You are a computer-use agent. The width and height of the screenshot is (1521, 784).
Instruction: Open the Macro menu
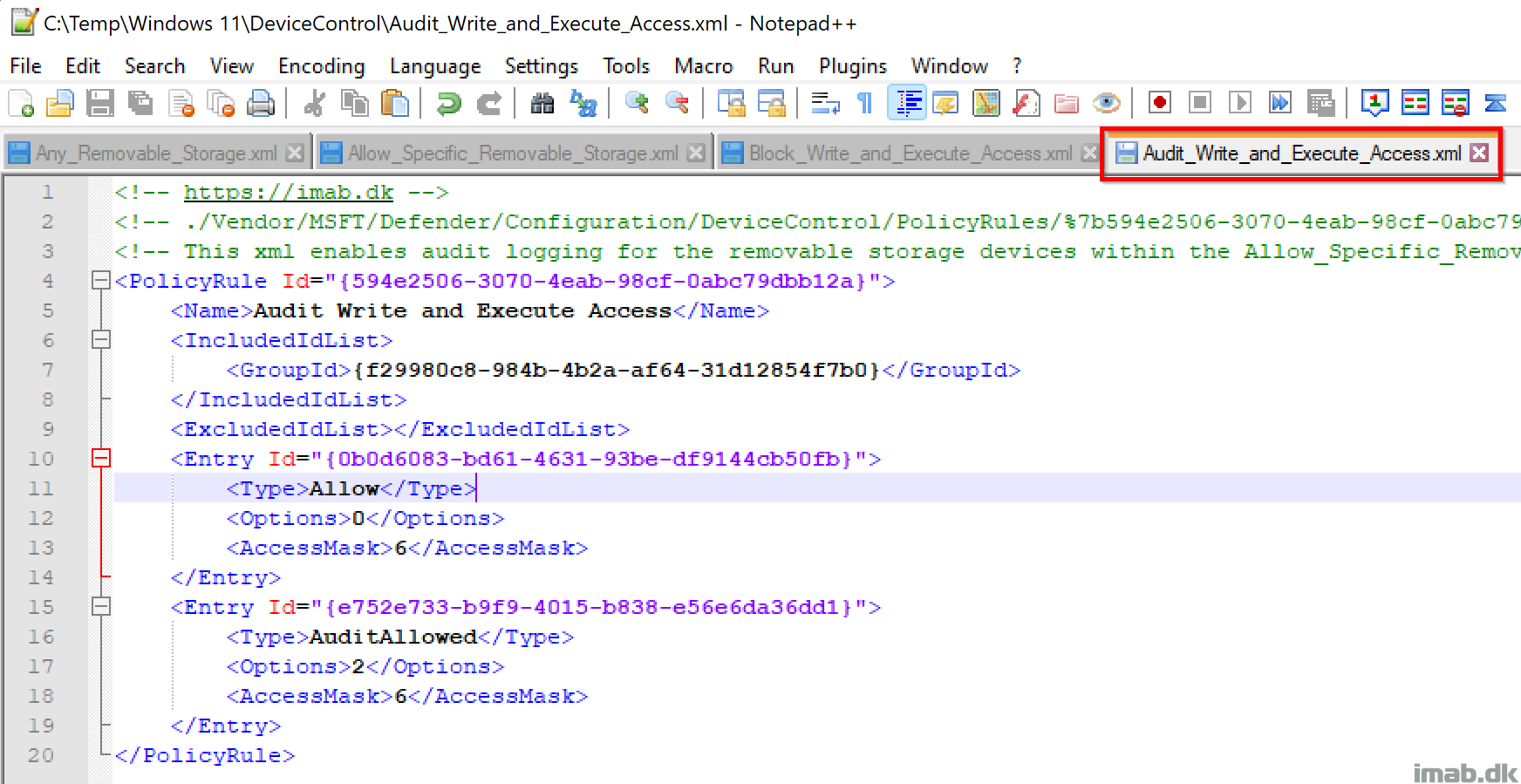pyautogui.click(x=704, y=66)
